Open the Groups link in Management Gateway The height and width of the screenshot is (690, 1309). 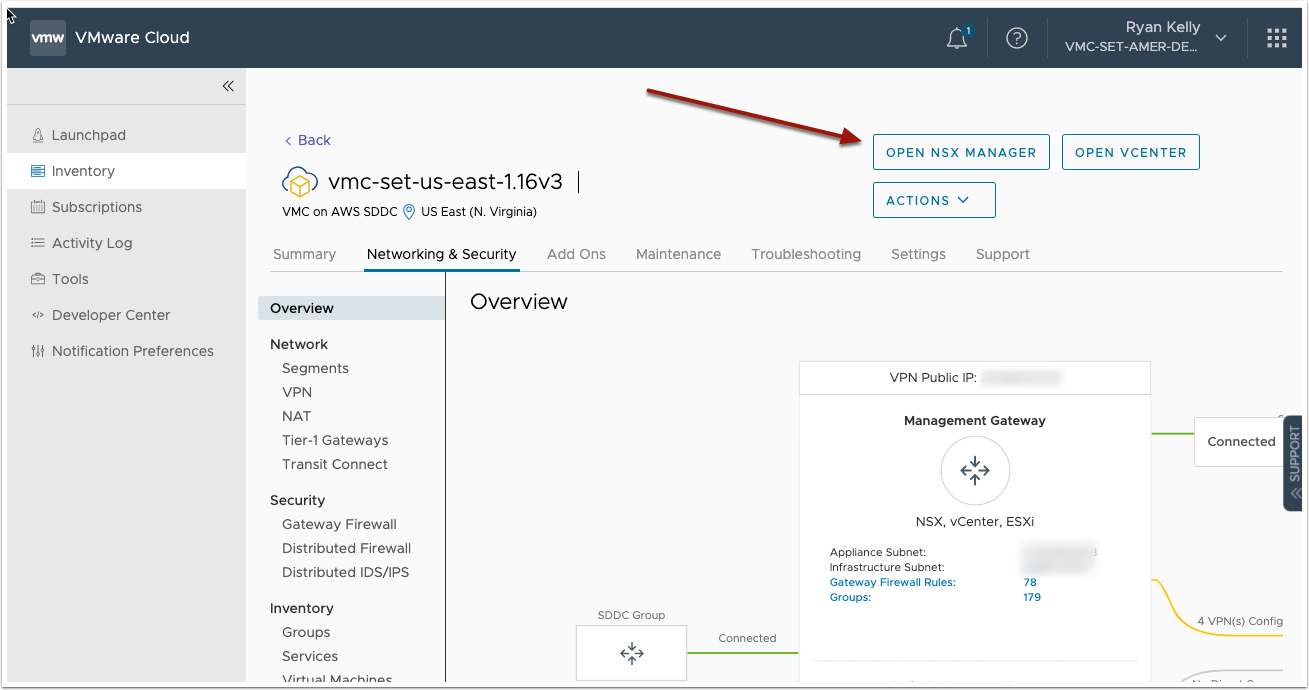850,597
